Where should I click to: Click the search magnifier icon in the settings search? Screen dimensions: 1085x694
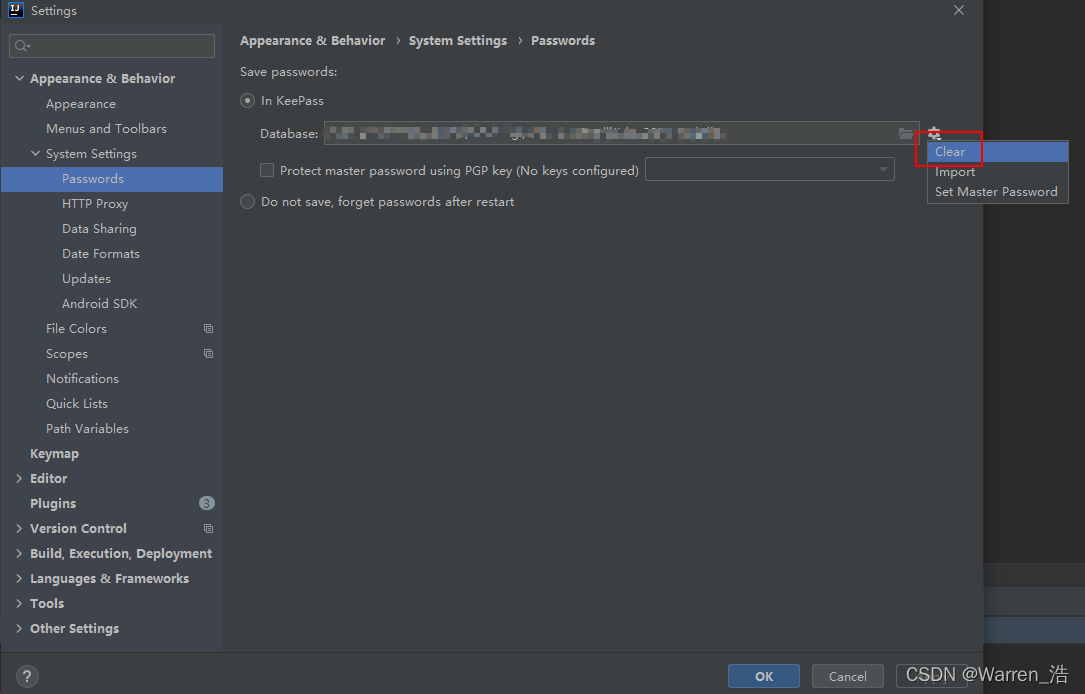click(22, 46)
